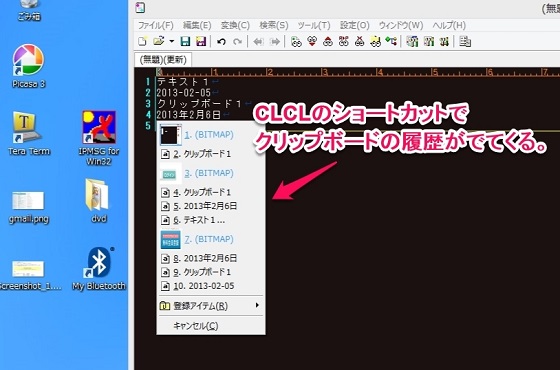Choose history item 10. 2013-02-05
The height and width of the screenshot is (370, 560).
click(x=211, y=286)
